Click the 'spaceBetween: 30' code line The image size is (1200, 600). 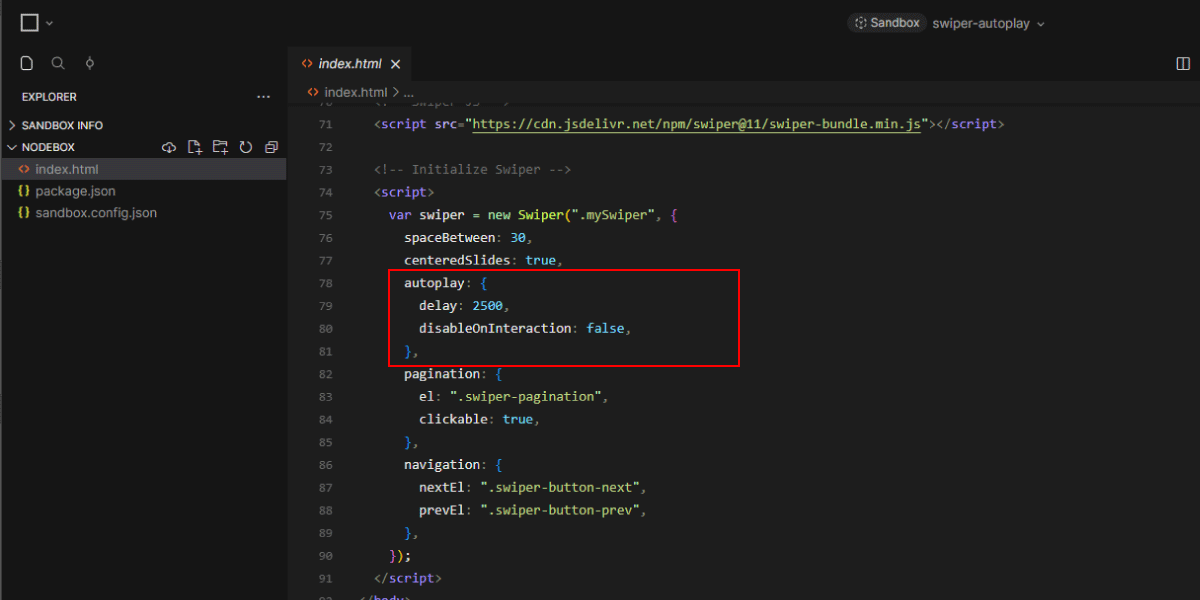468,238
